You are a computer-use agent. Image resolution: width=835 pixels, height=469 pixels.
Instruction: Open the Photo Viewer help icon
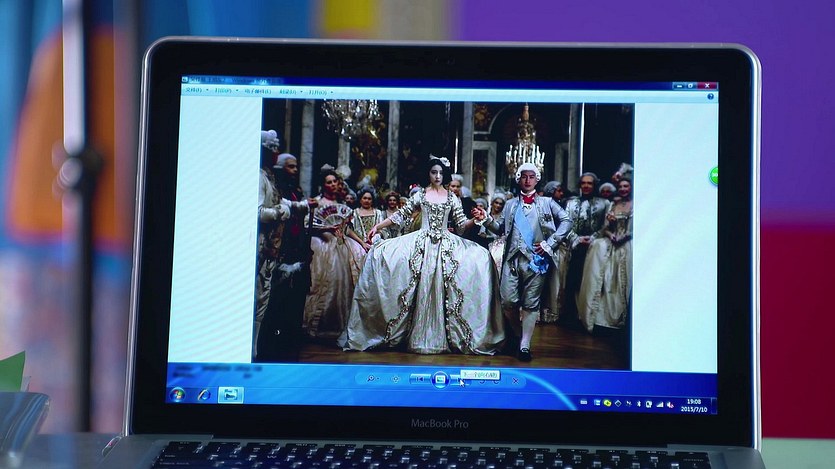pos(710,95)
